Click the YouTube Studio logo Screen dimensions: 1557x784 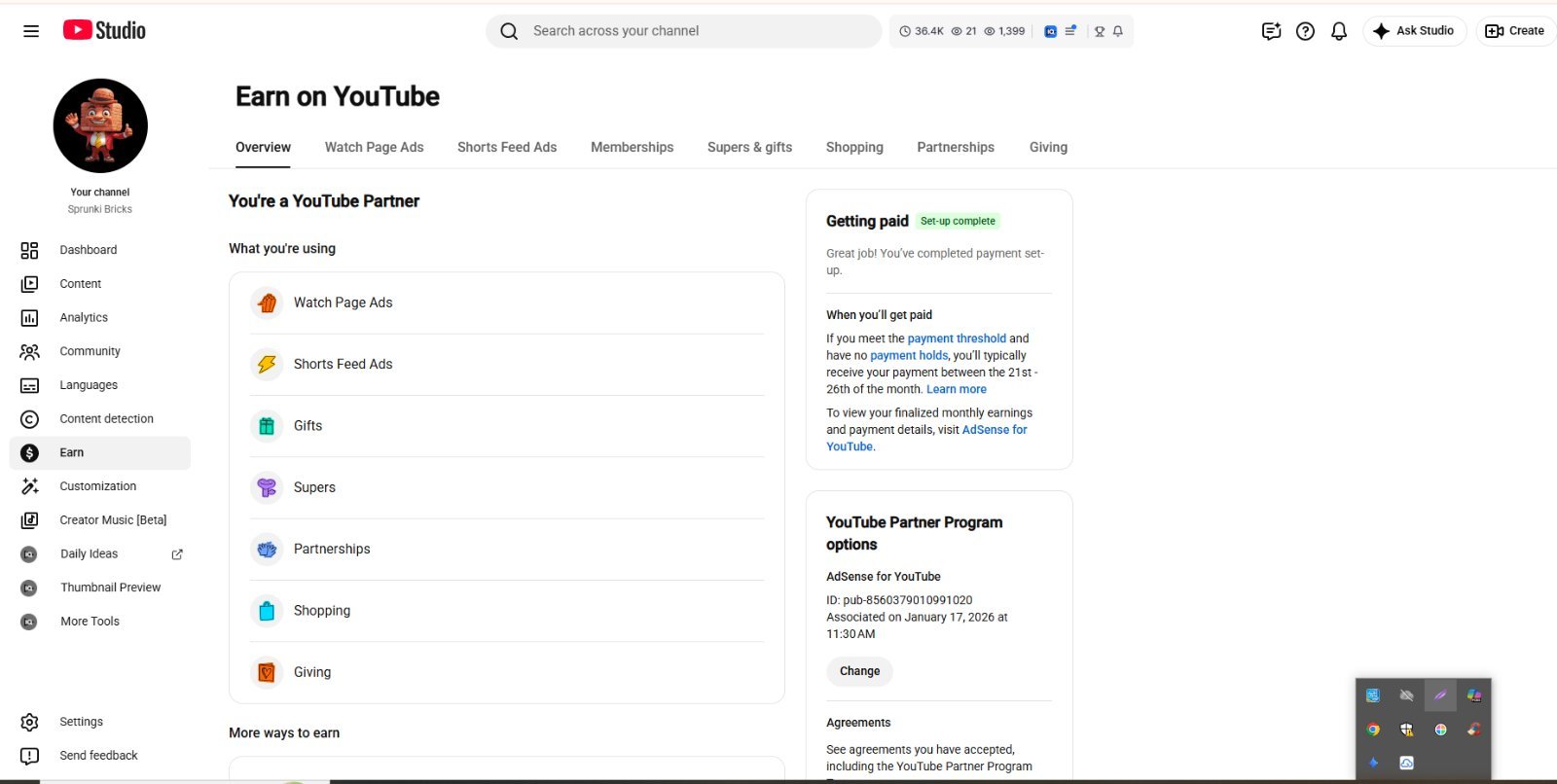click(104, 30)
